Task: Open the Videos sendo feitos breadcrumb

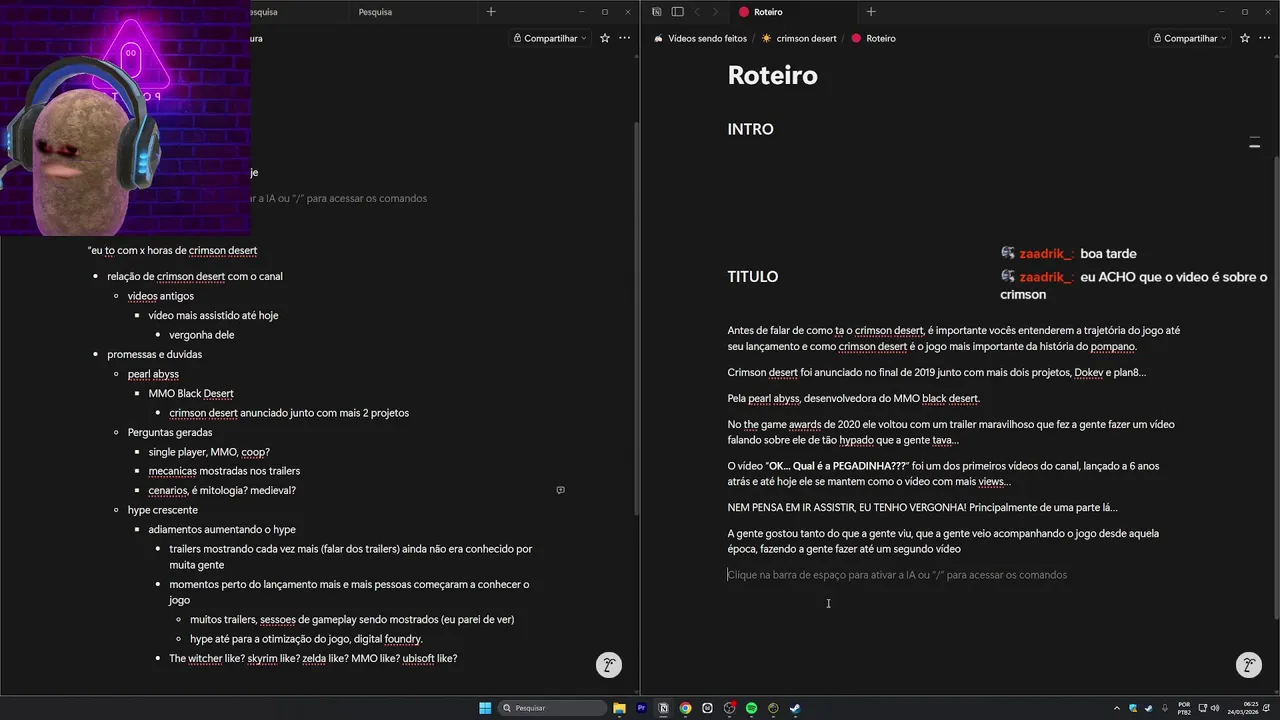Action: point(700,38)
